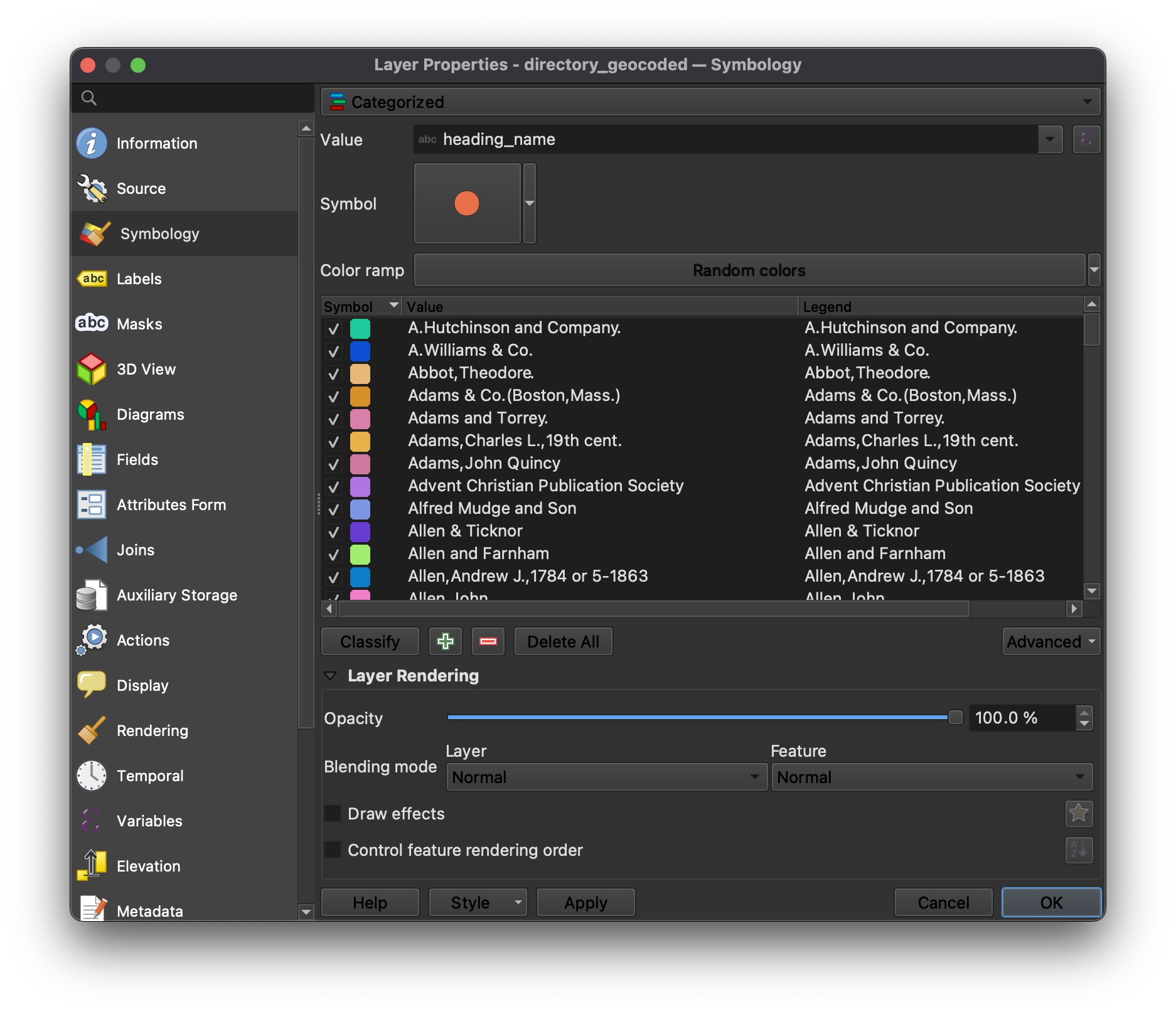
Task: Enable Control feature rendering order checkbox
Action: point(333,850)
